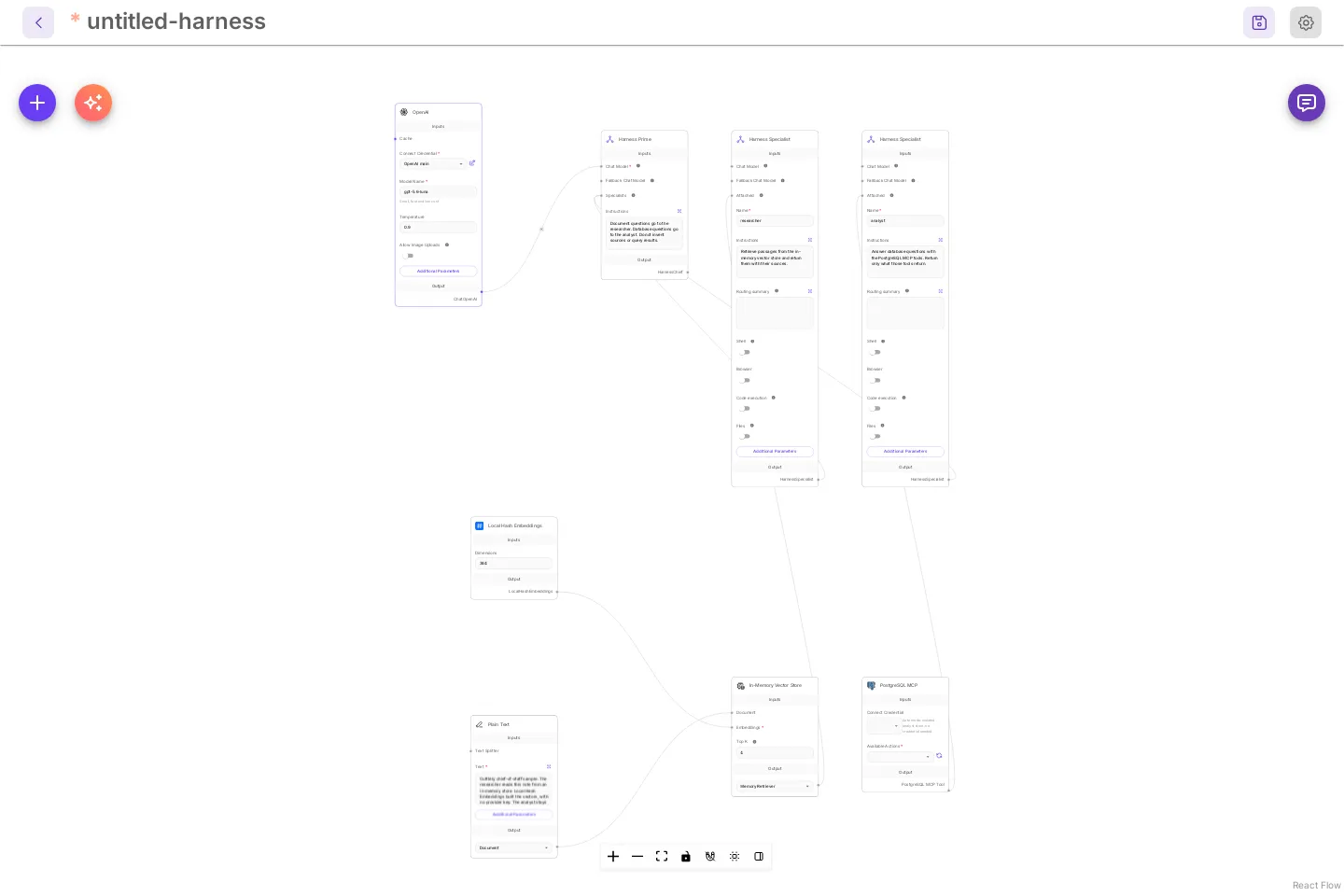This screenshot has height=896, width=1344.
Task: Click the LocalHash Embeddings Dimensions field
Action: point(513,563)
